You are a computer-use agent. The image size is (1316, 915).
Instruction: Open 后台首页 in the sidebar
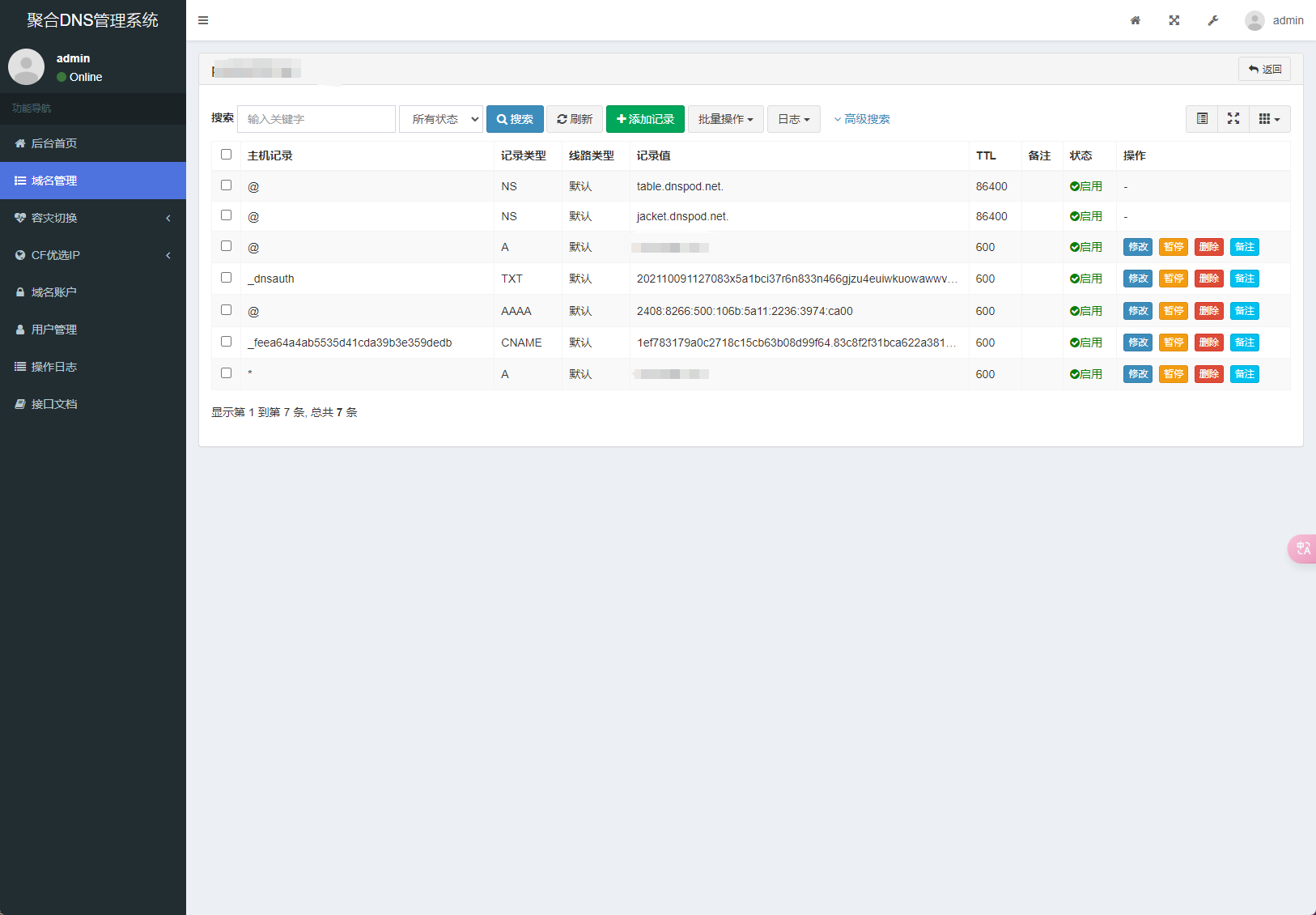93,143
